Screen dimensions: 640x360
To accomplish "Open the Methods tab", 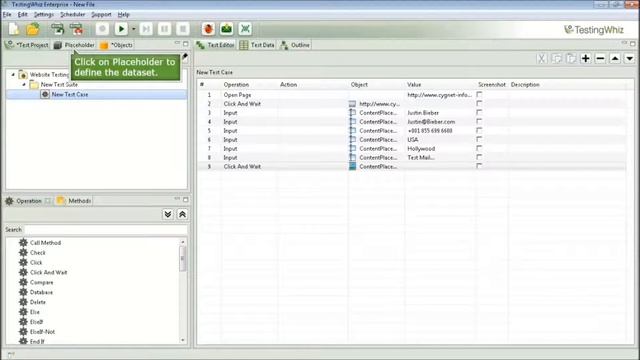I will (74, 201).
